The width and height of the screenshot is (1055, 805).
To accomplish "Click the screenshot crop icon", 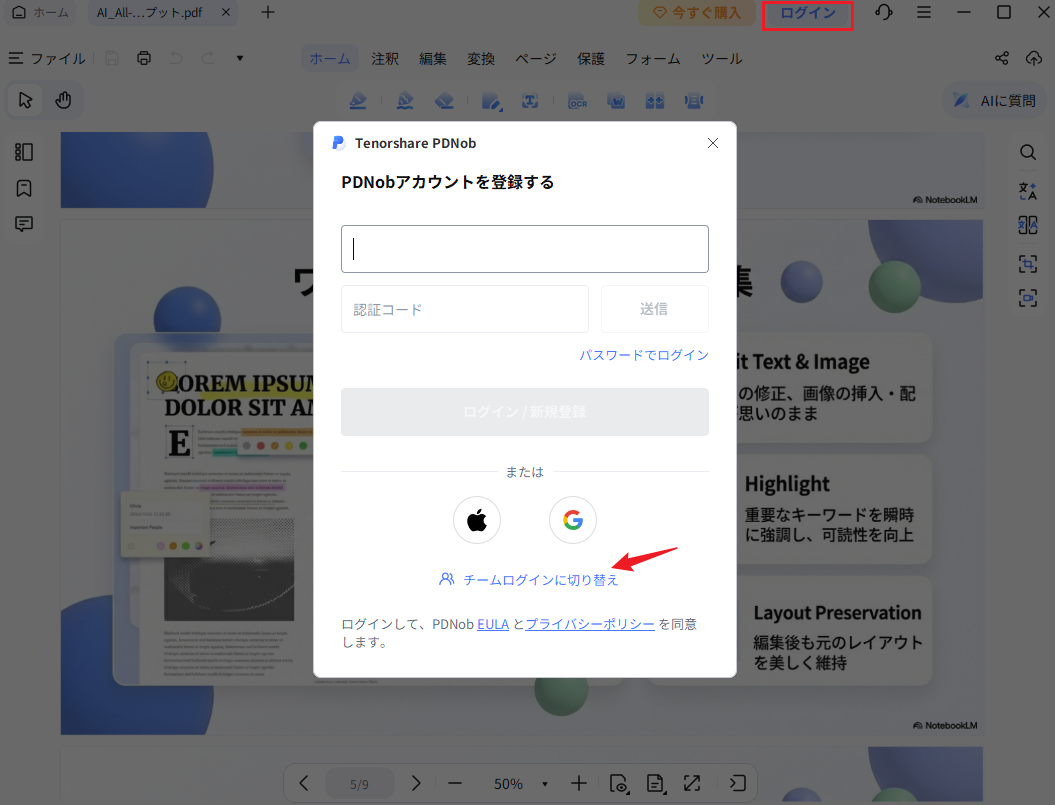I will pyautogui.click(x=1027, y=263).
